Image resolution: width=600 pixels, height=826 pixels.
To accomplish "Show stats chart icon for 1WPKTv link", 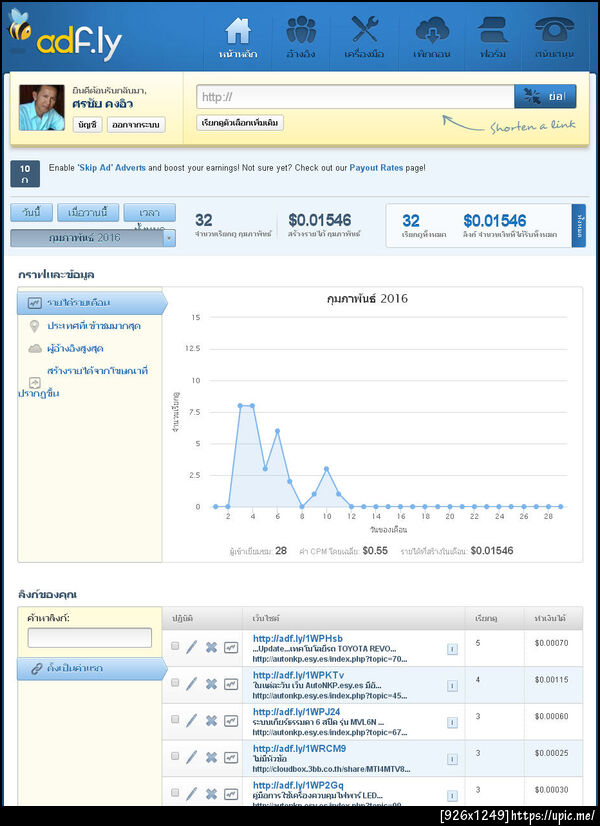I will [x=231, y=684].
